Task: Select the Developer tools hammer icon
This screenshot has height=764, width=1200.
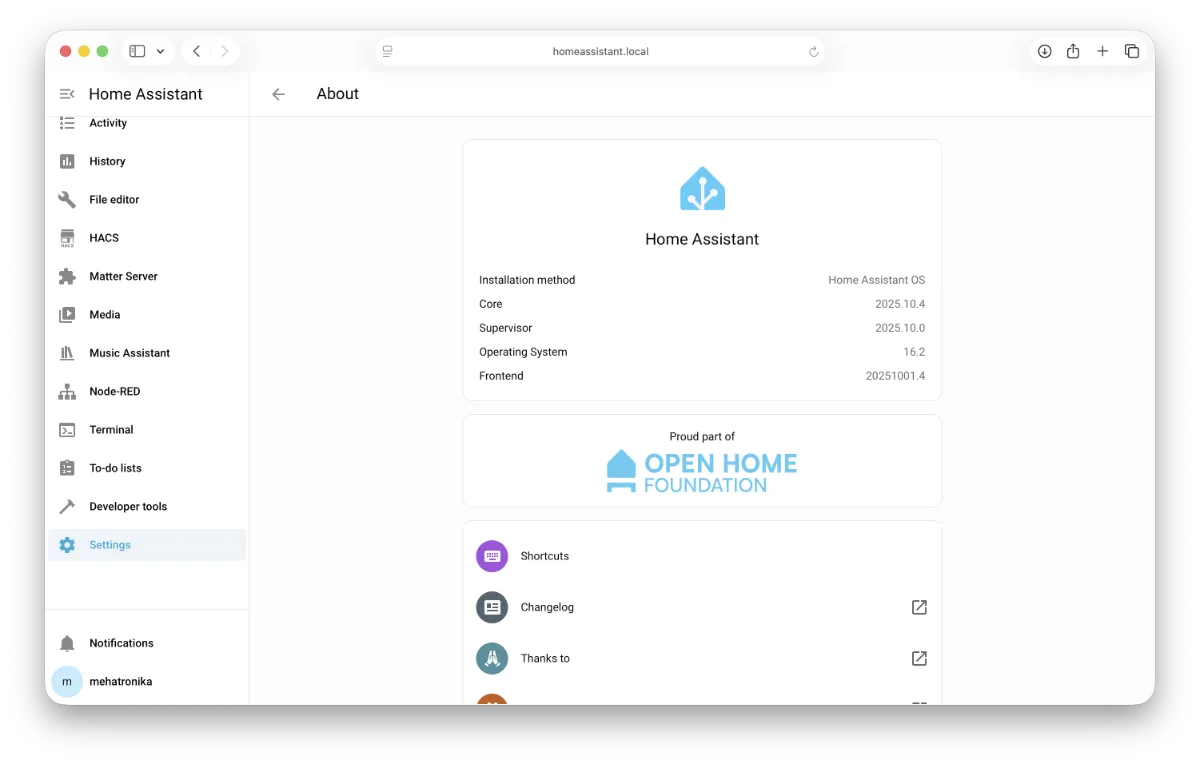Action: pos(67,507)
